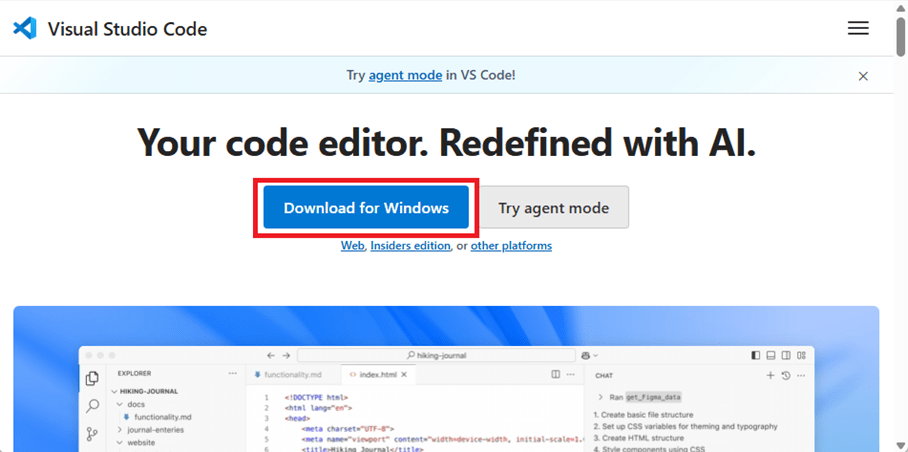Follow the agent mode banner link
Screen dimensions: 908x452
(405, 75)
